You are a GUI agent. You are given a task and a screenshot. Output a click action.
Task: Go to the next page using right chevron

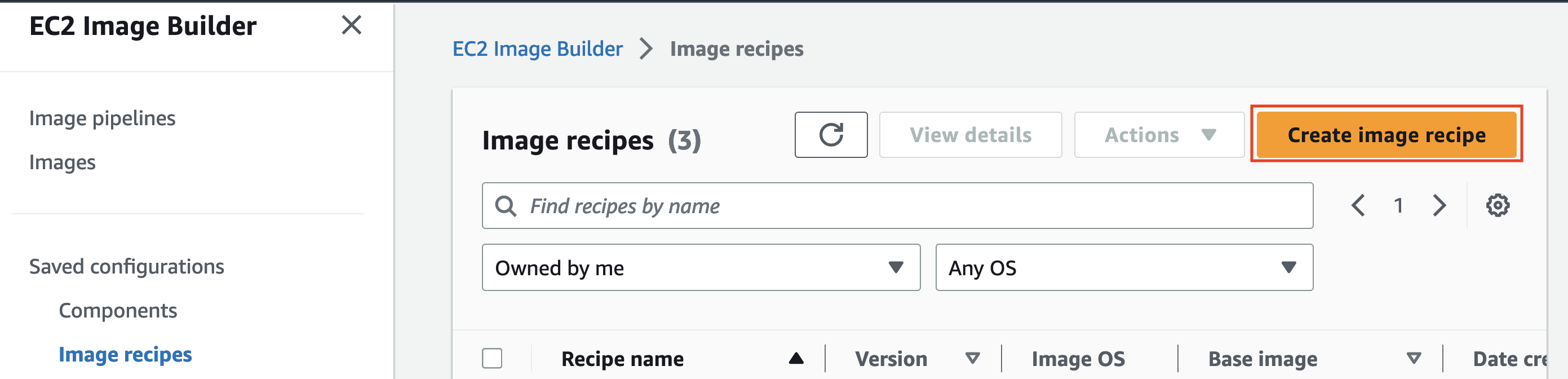pos(1439,205)
